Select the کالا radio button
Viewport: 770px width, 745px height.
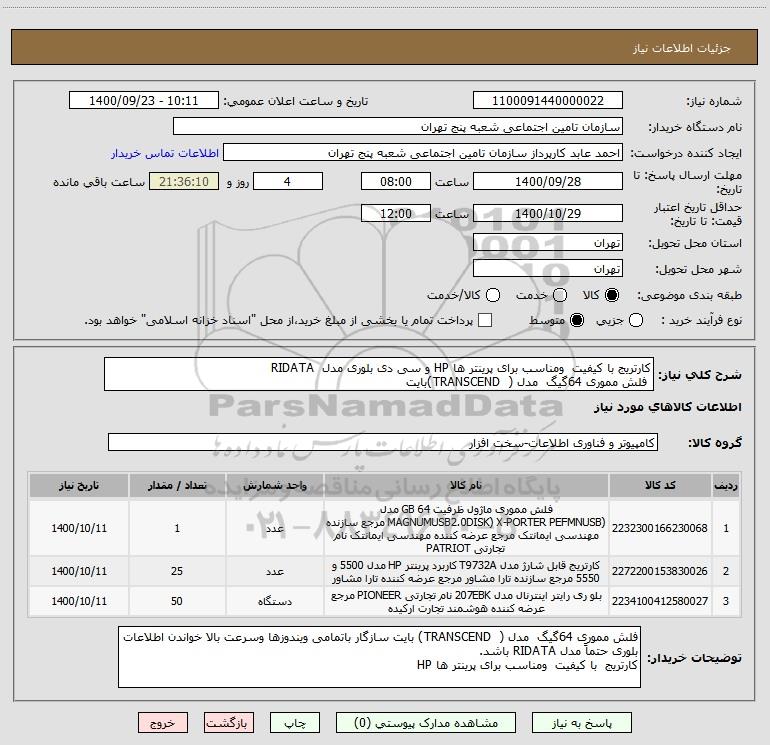click(x=612, y=295)
